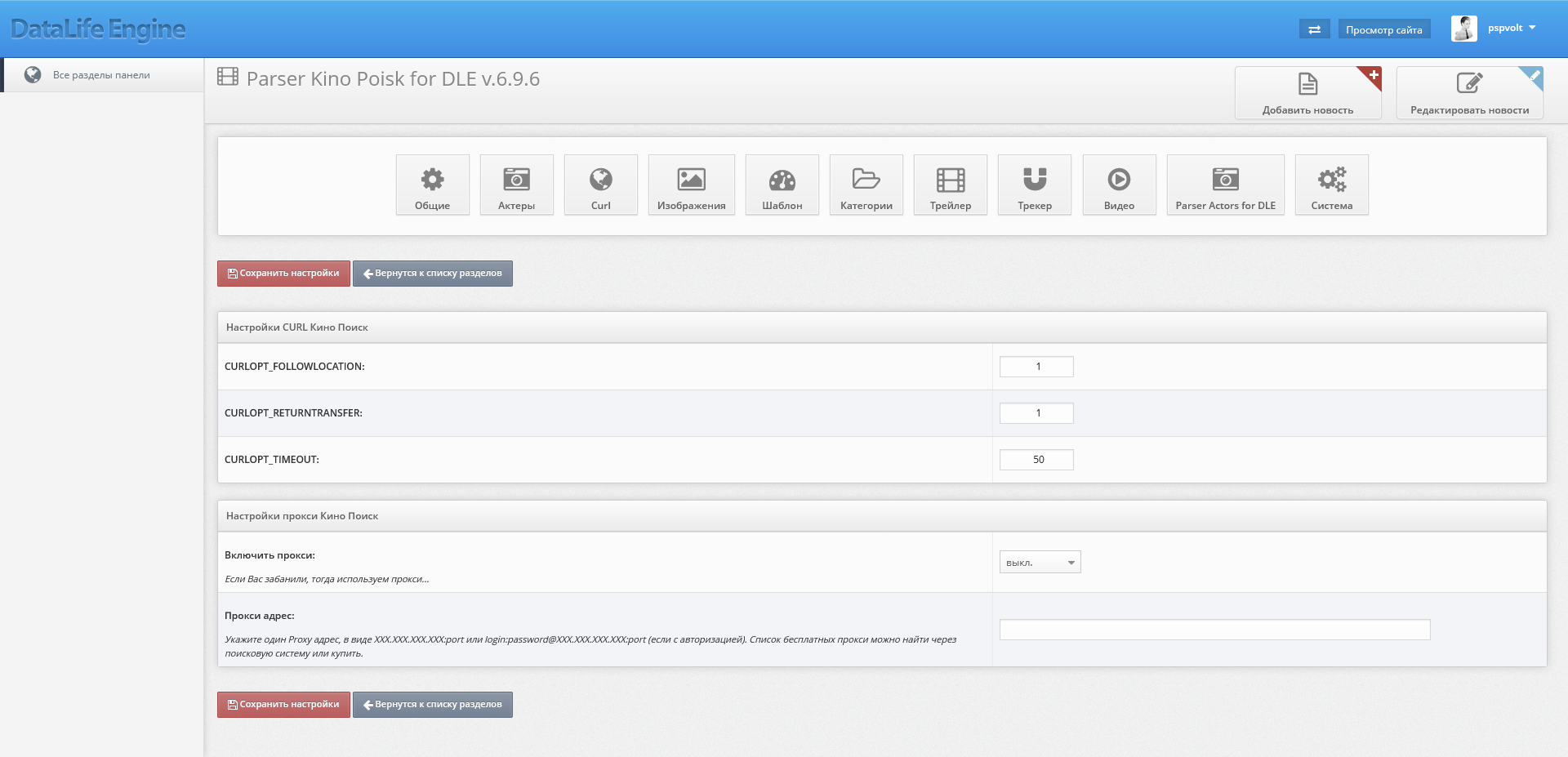Screen dimensions: 1568x757
Task: Click the Настройки CURL Кино Поиск header
Action: (882, 327)
